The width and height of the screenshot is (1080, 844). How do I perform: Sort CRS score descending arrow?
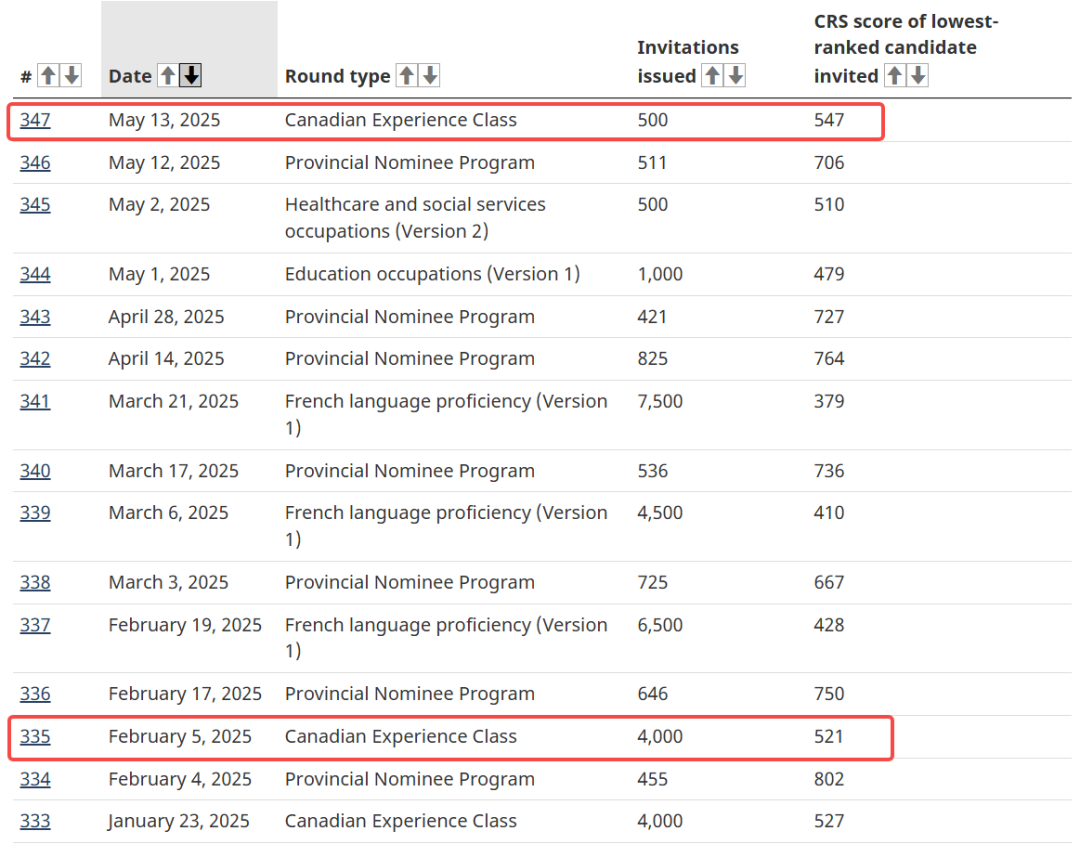pos(918,75)
